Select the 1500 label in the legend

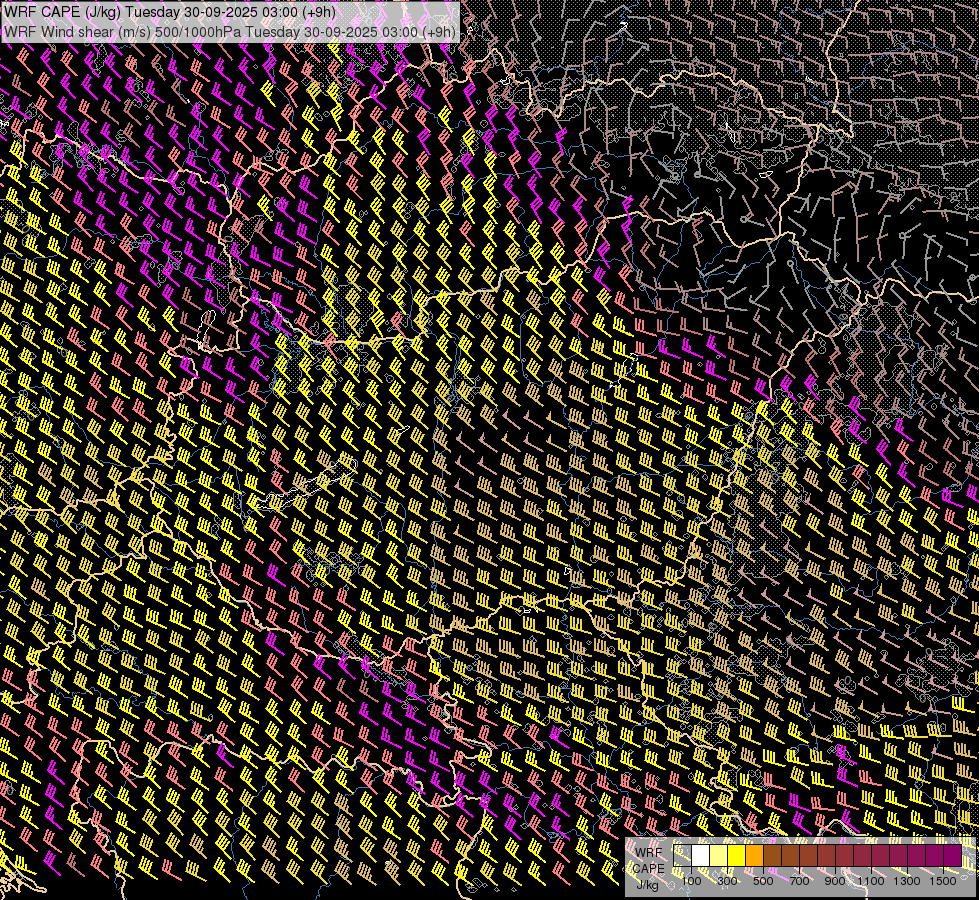tap(943, 881)
